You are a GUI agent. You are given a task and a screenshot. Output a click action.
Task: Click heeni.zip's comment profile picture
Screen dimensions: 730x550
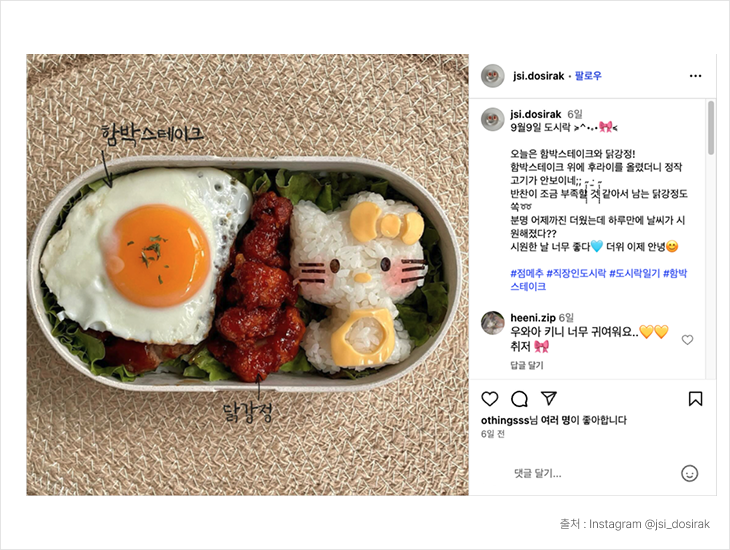coord(493,323)
